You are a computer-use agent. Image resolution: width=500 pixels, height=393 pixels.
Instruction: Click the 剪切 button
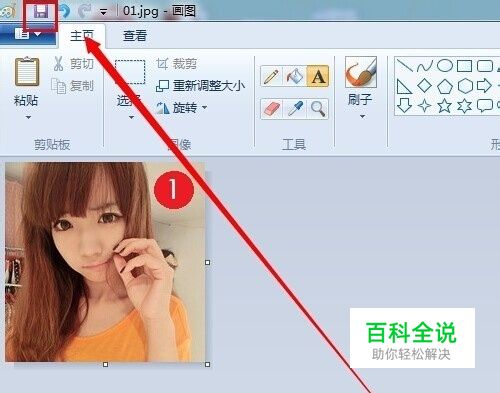coord(74,64)
